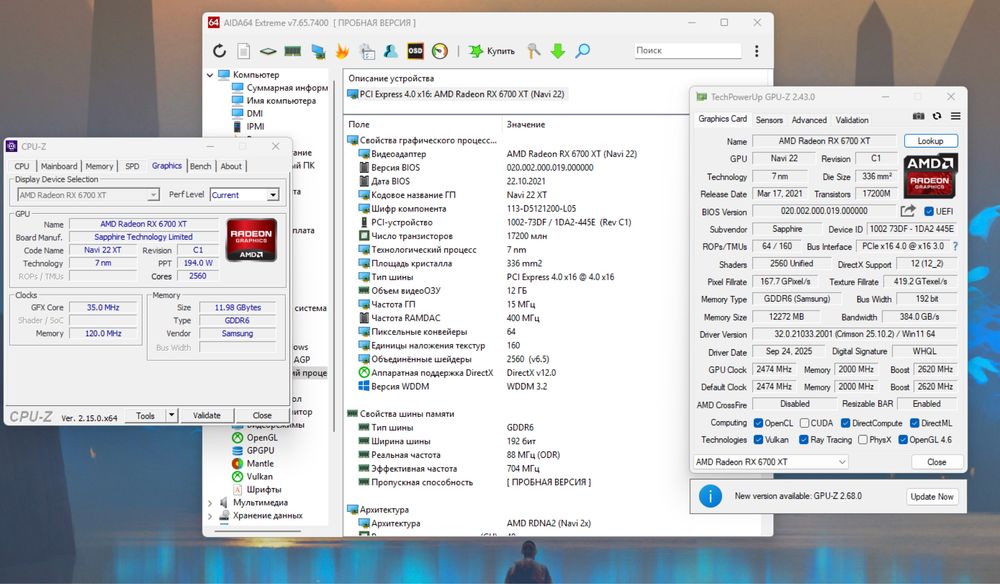This screenshot has height=584, width=1000.
Task: Switch to the Sensors tab in GPU-Z
Action: click(x=769, y=120)
